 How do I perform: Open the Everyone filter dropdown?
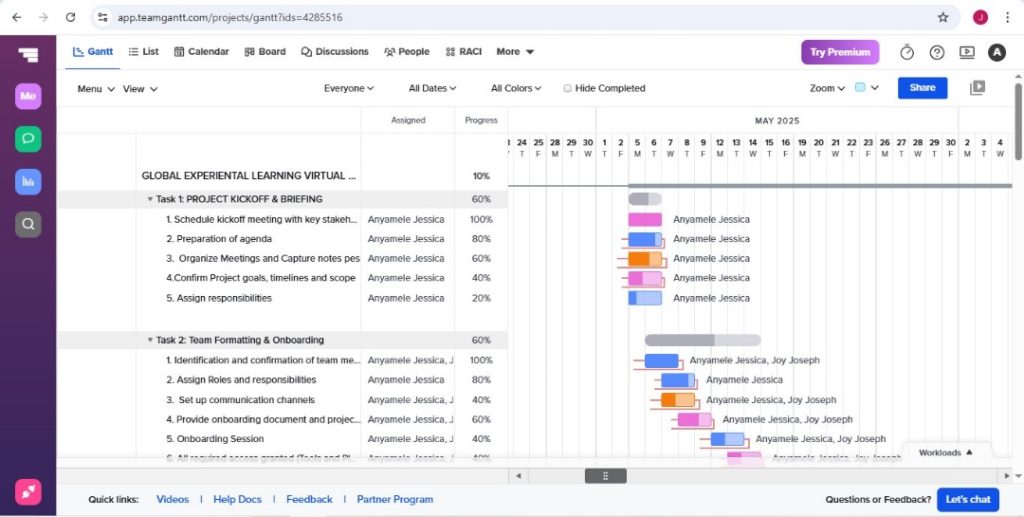[348, 88]
